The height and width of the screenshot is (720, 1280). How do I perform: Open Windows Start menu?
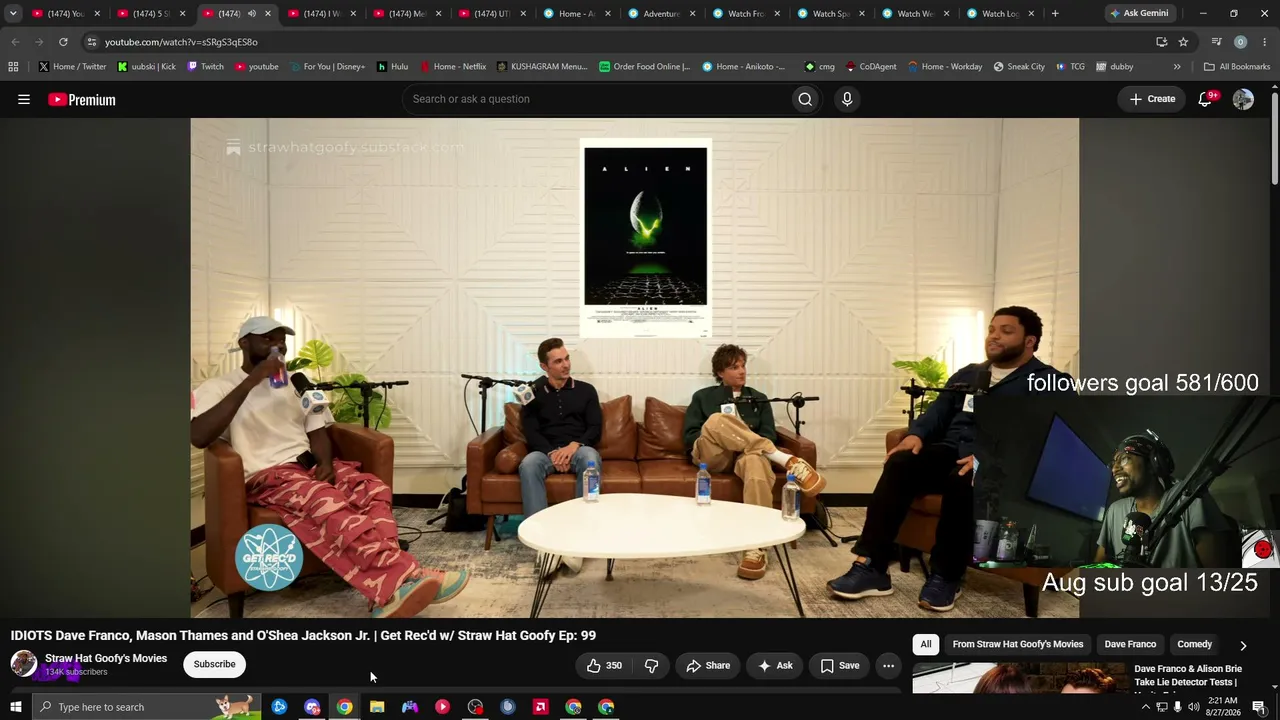point(15,707)
